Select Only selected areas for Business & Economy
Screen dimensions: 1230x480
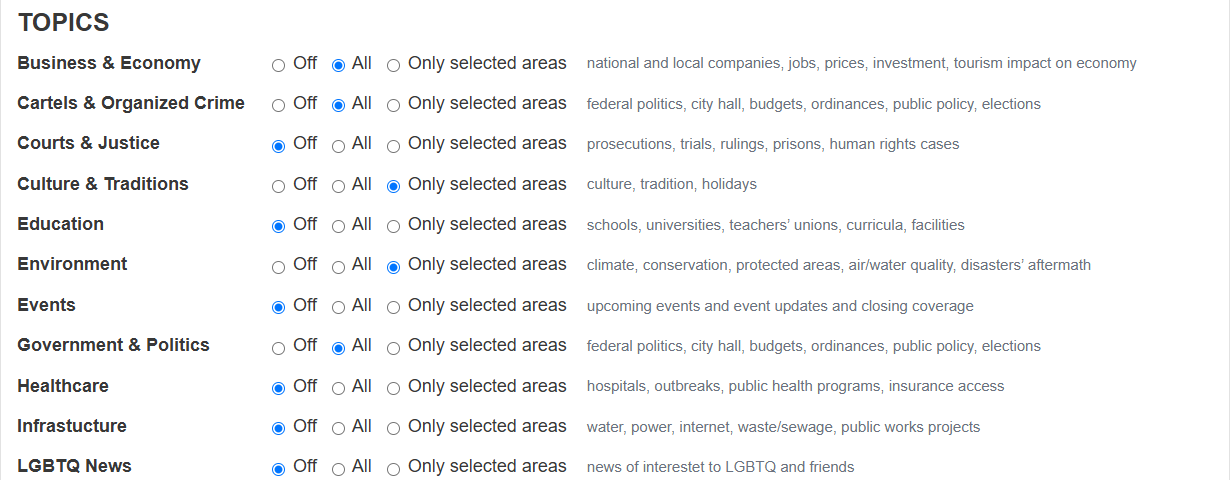click(x=393, y=65)
